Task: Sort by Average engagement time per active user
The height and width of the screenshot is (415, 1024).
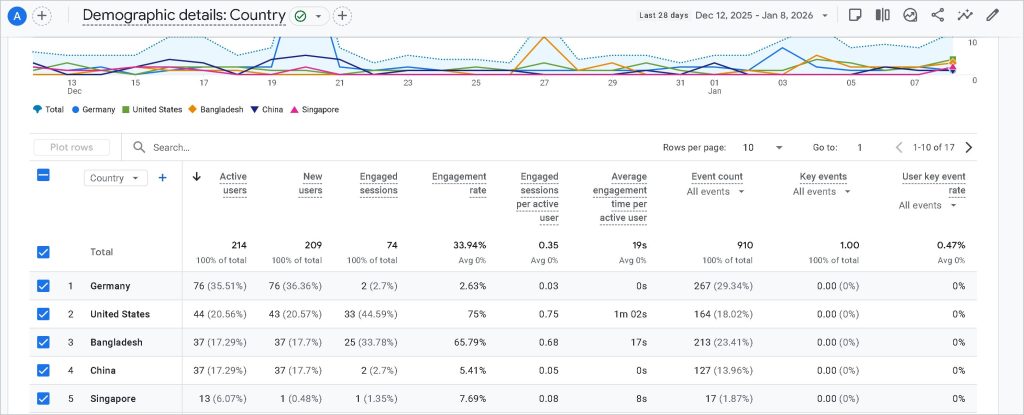Action: 620,197
